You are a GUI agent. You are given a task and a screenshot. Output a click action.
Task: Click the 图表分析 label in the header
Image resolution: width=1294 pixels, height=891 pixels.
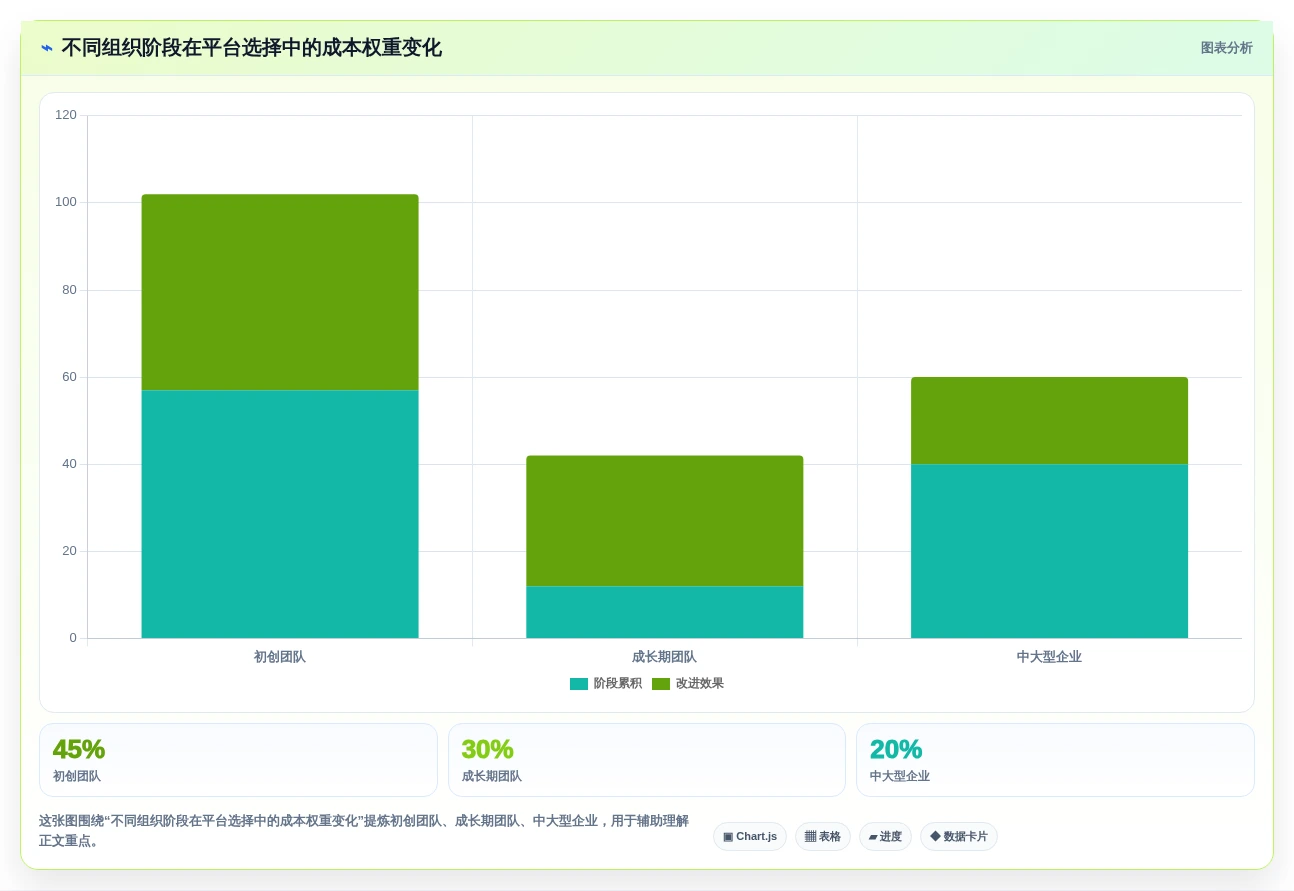(x=1226, y=48)
